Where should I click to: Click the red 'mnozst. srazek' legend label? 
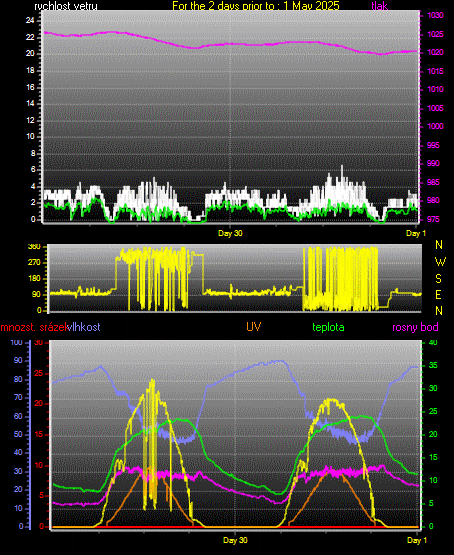point(34,327)
